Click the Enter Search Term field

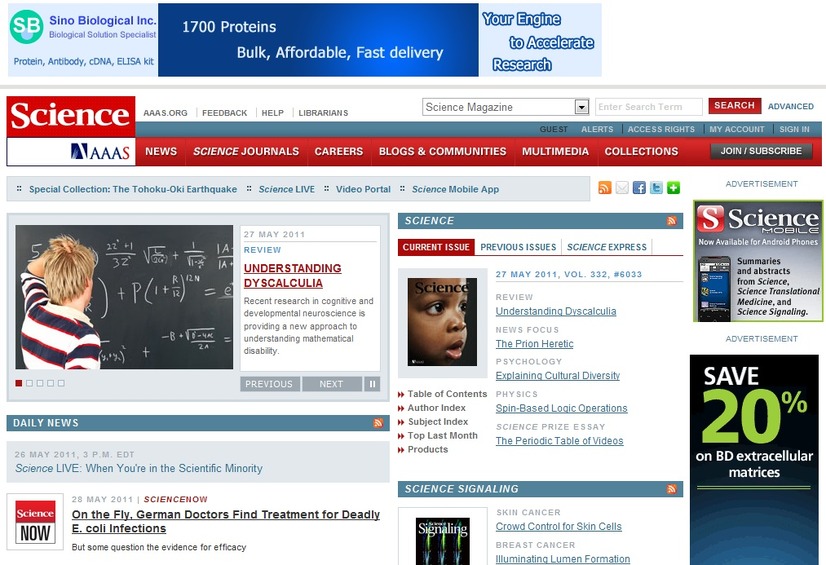tap(648, 107)
